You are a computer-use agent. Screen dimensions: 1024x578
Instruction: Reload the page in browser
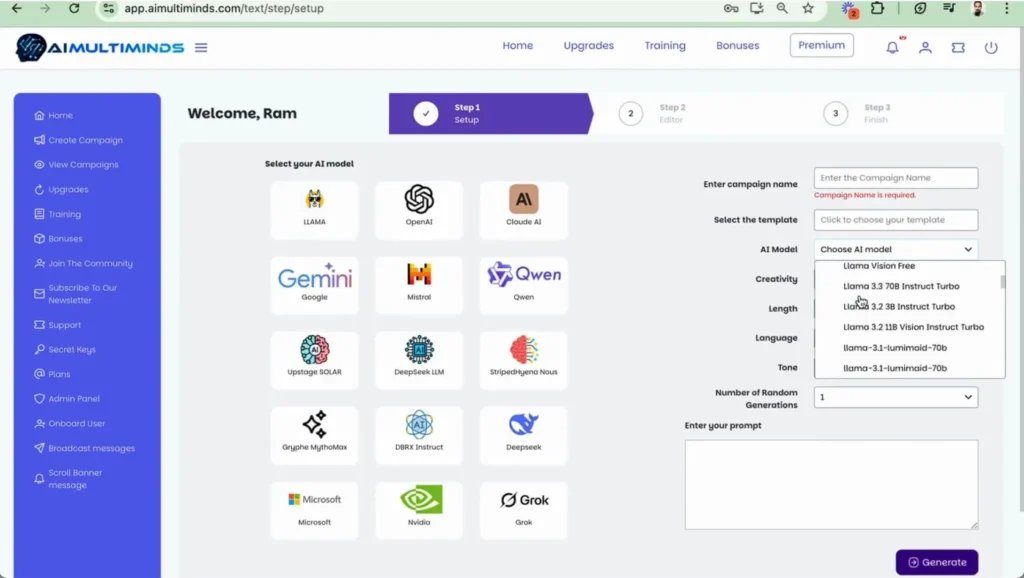[x=74, y=8]
